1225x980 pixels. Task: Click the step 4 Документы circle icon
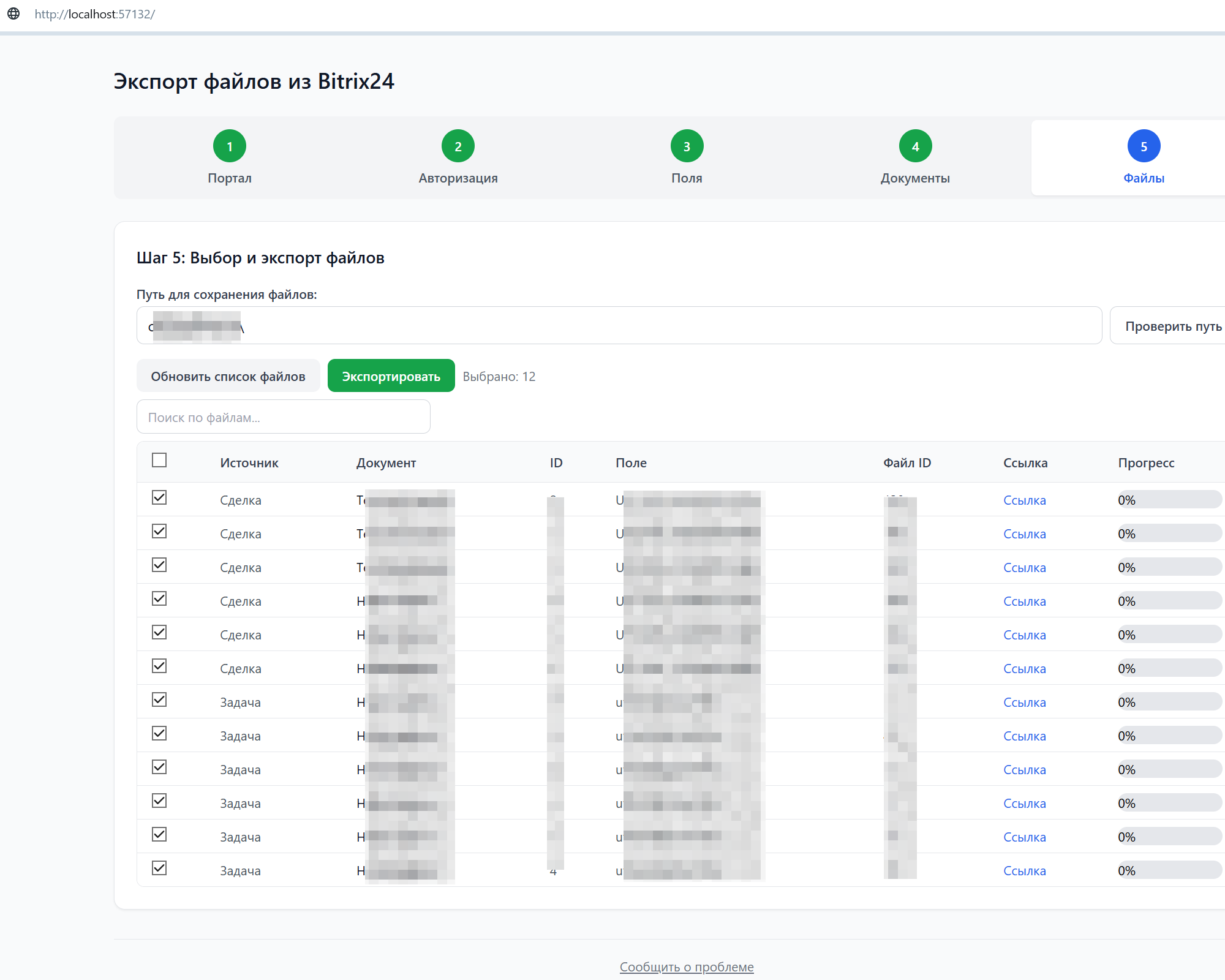click(915, 146)
